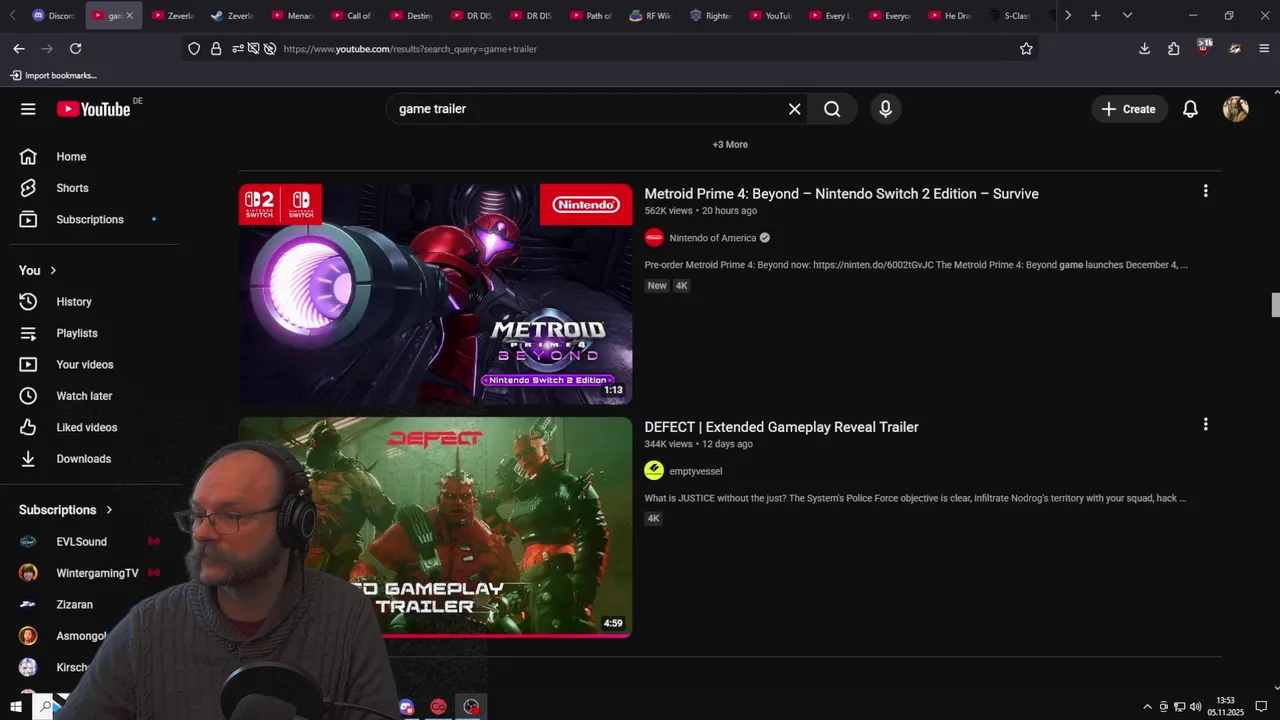Click the New badge on Metroid video
The image size is (1280, 720).
[657, 286]
